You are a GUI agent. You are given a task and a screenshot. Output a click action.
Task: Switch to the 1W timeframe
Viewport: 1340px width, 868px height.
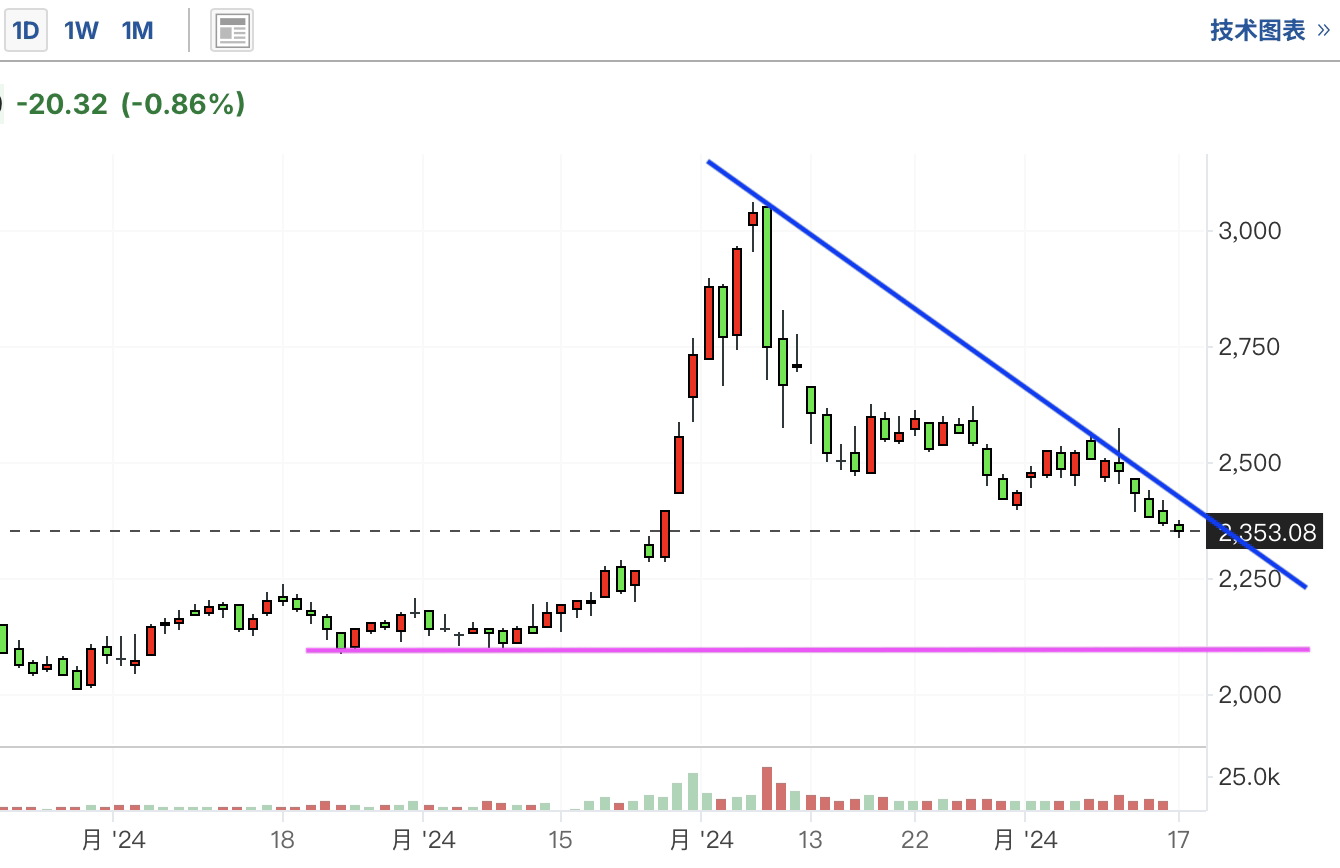(81, 31)
